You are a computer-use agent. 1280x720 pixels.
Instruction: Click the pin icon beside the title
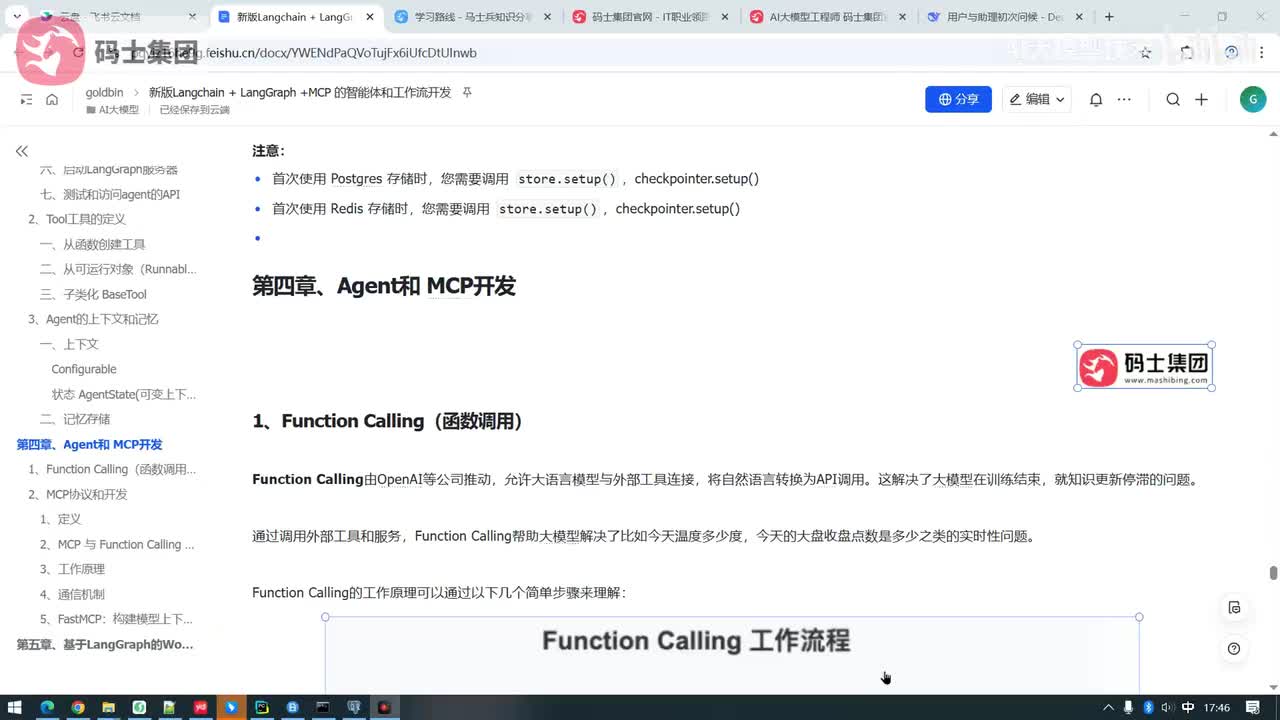click(x=466, y=92)
